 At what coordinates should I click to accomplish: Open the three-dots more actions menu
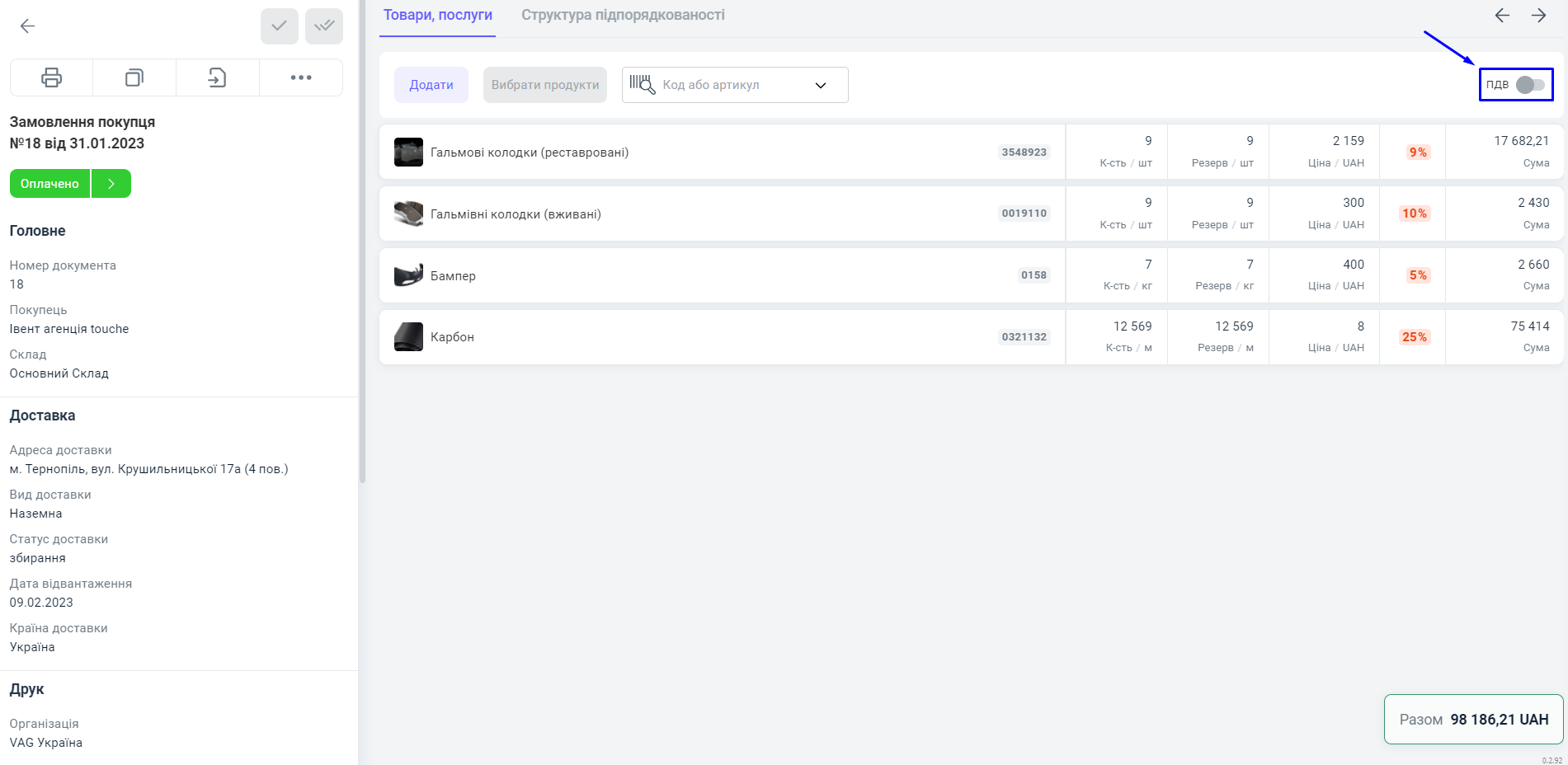click(301, 78)
